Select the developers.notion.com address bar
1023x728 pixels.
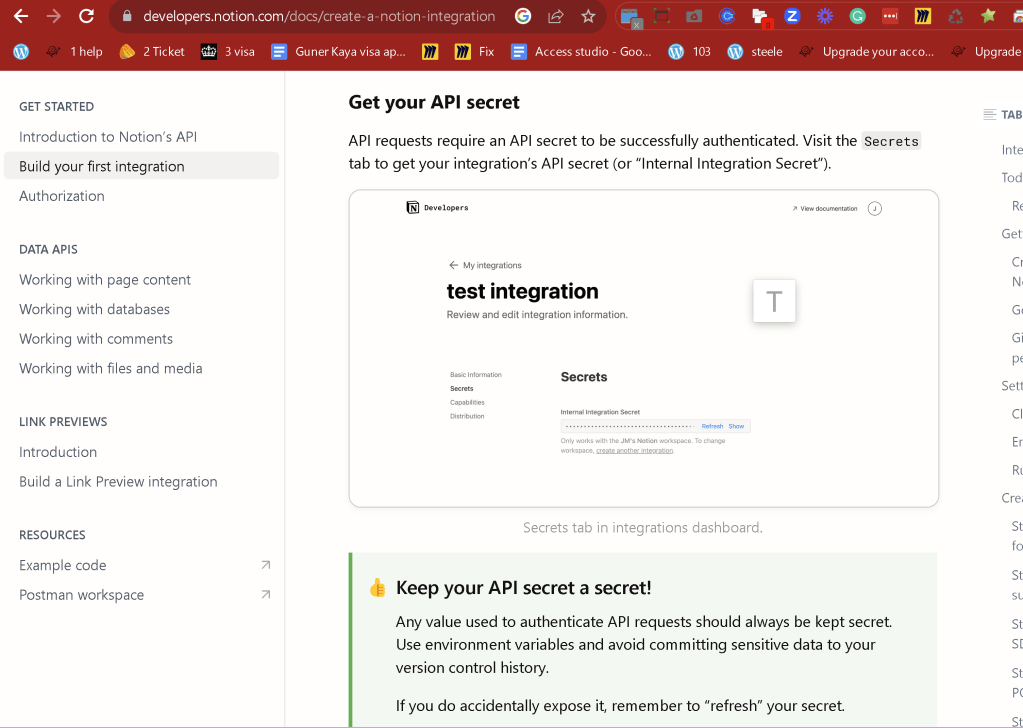tap(319, 16)
